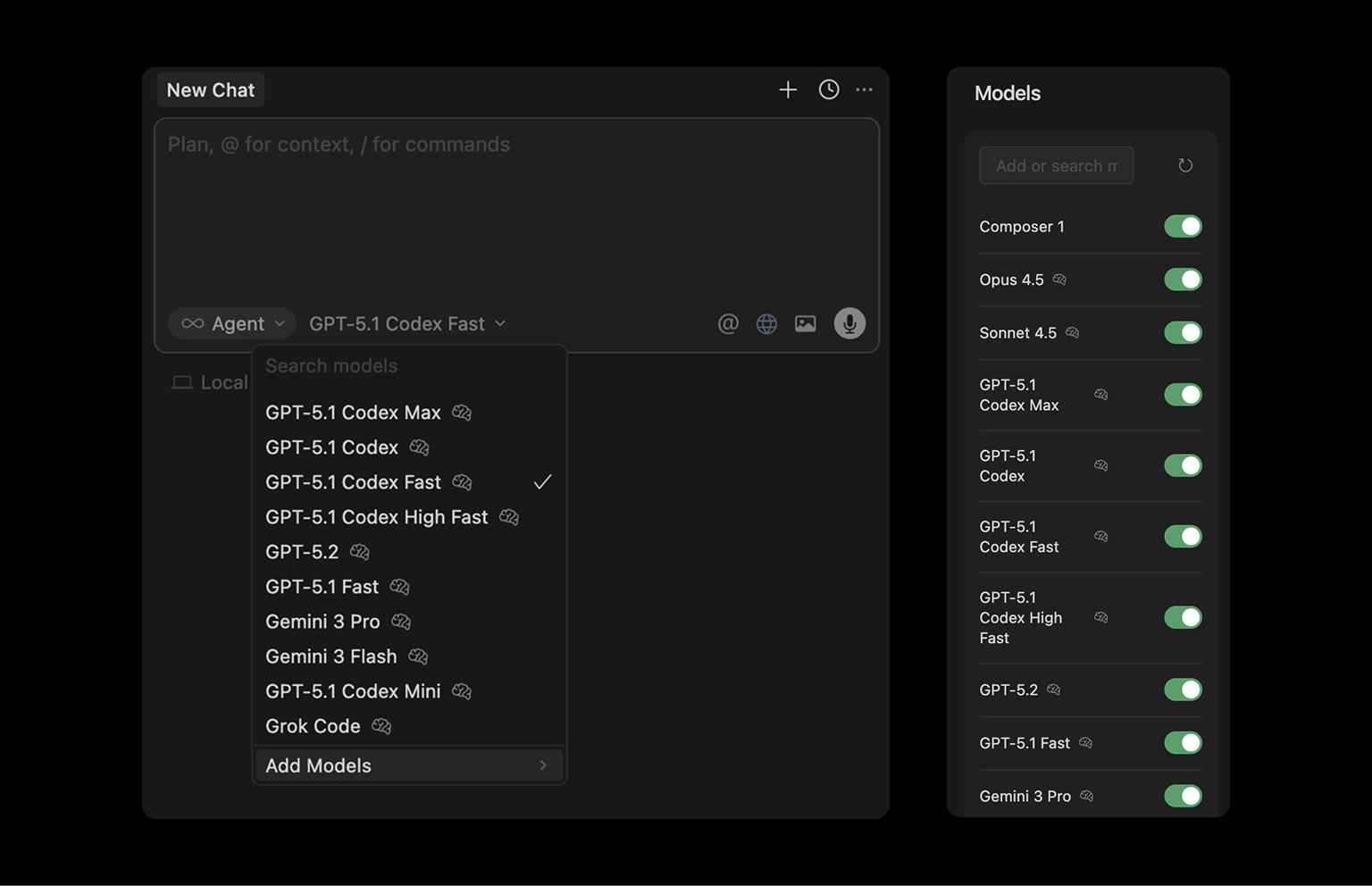The height and width of the screenshot is (886, 1372).
Task: Click brain icon beside GPT-5.1 Codex Max in Models panel
Action: coord(1100,395)
